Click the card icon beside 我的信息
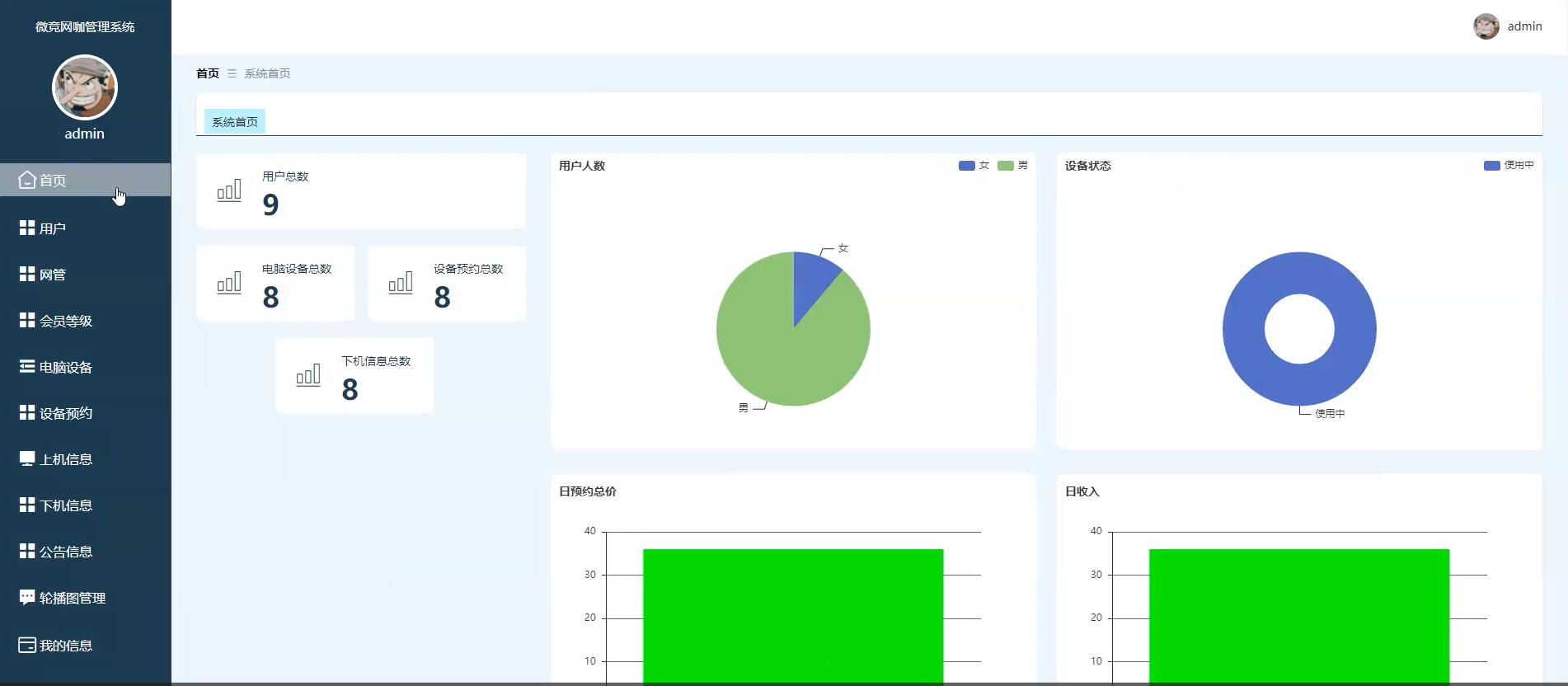Viewport: 1568px width, 686px height. pos(27,645)
